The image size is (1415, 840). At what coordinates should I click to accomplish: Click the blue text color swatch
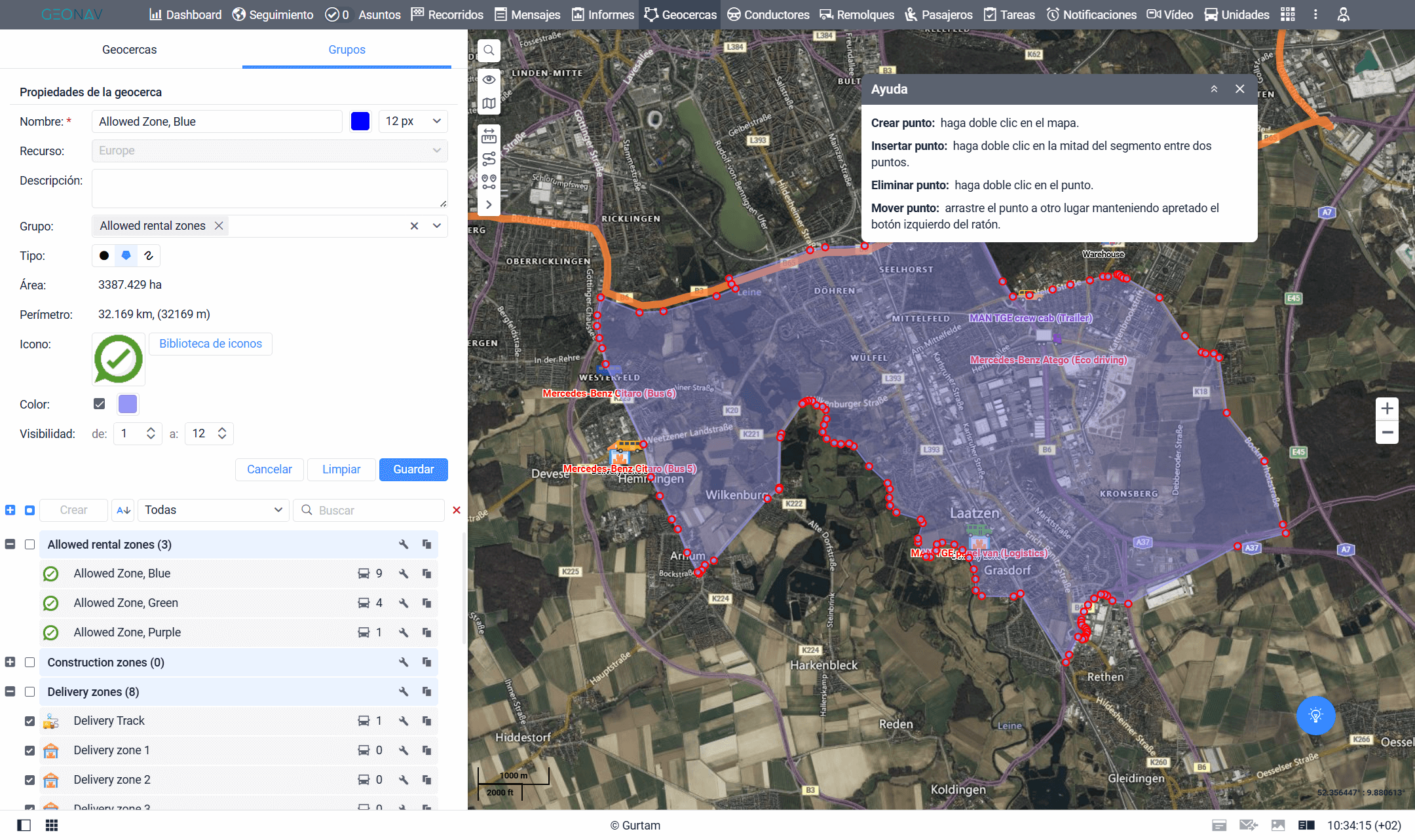pos(360,121)
